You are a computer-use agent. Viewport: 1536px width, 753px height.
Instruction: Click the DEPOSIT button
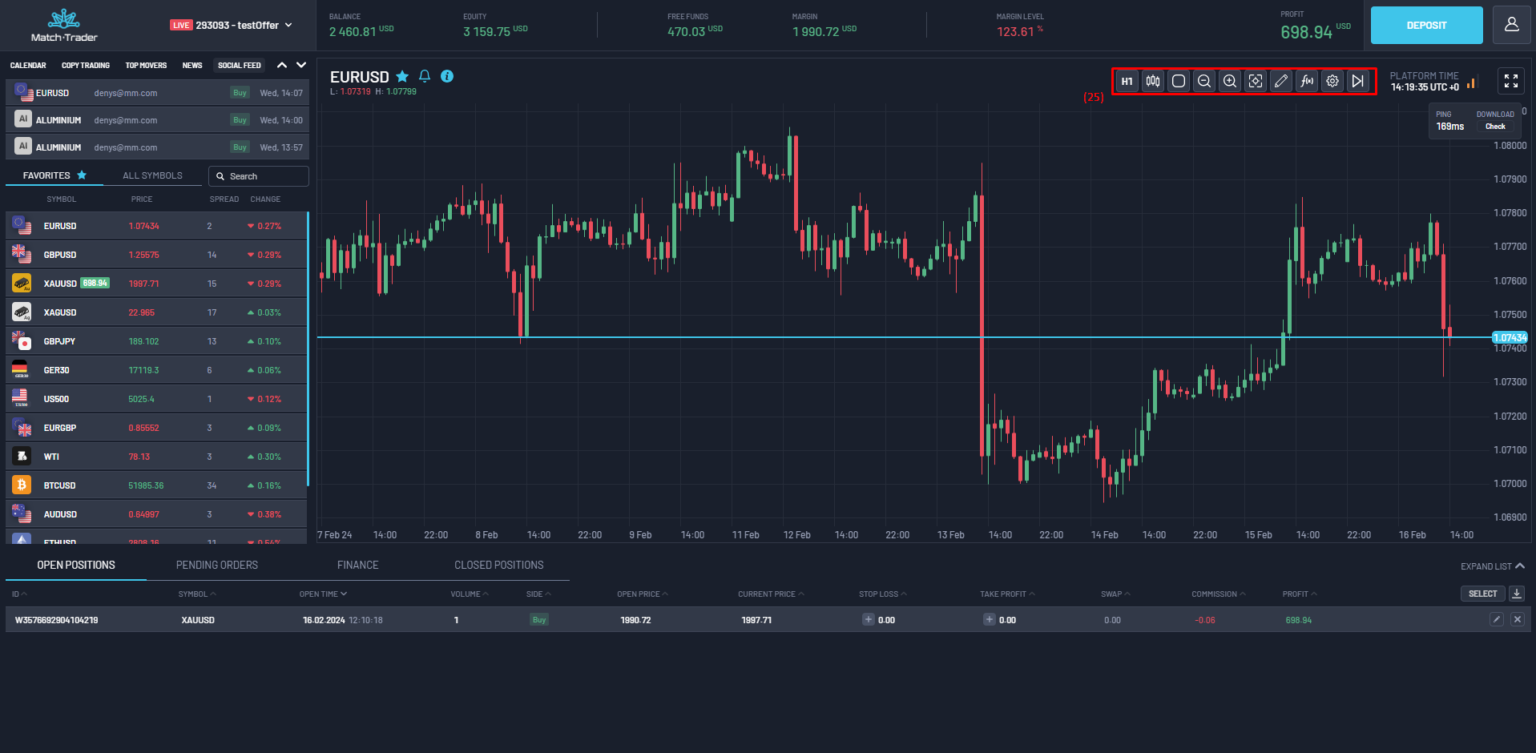(1426, 24)
